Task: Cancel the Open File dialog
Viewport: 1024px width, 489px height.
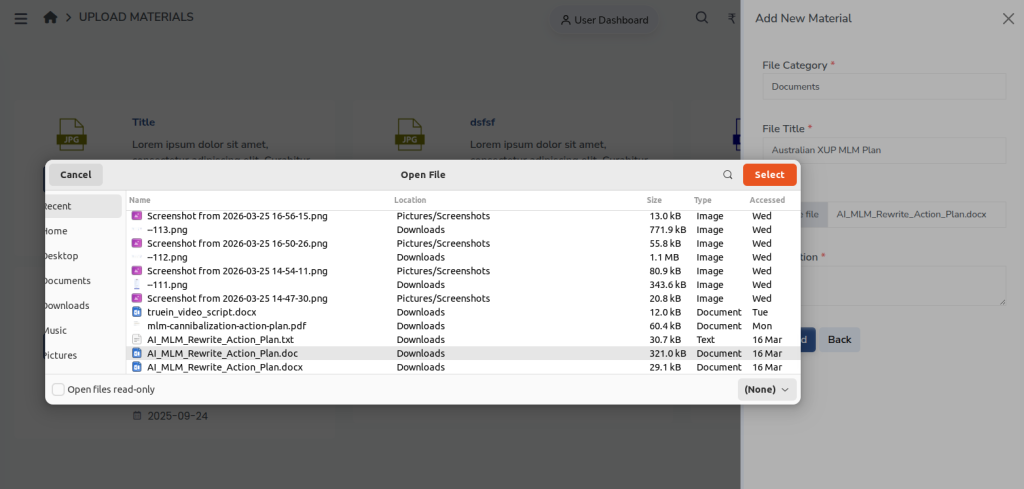Action: [76, 175]
